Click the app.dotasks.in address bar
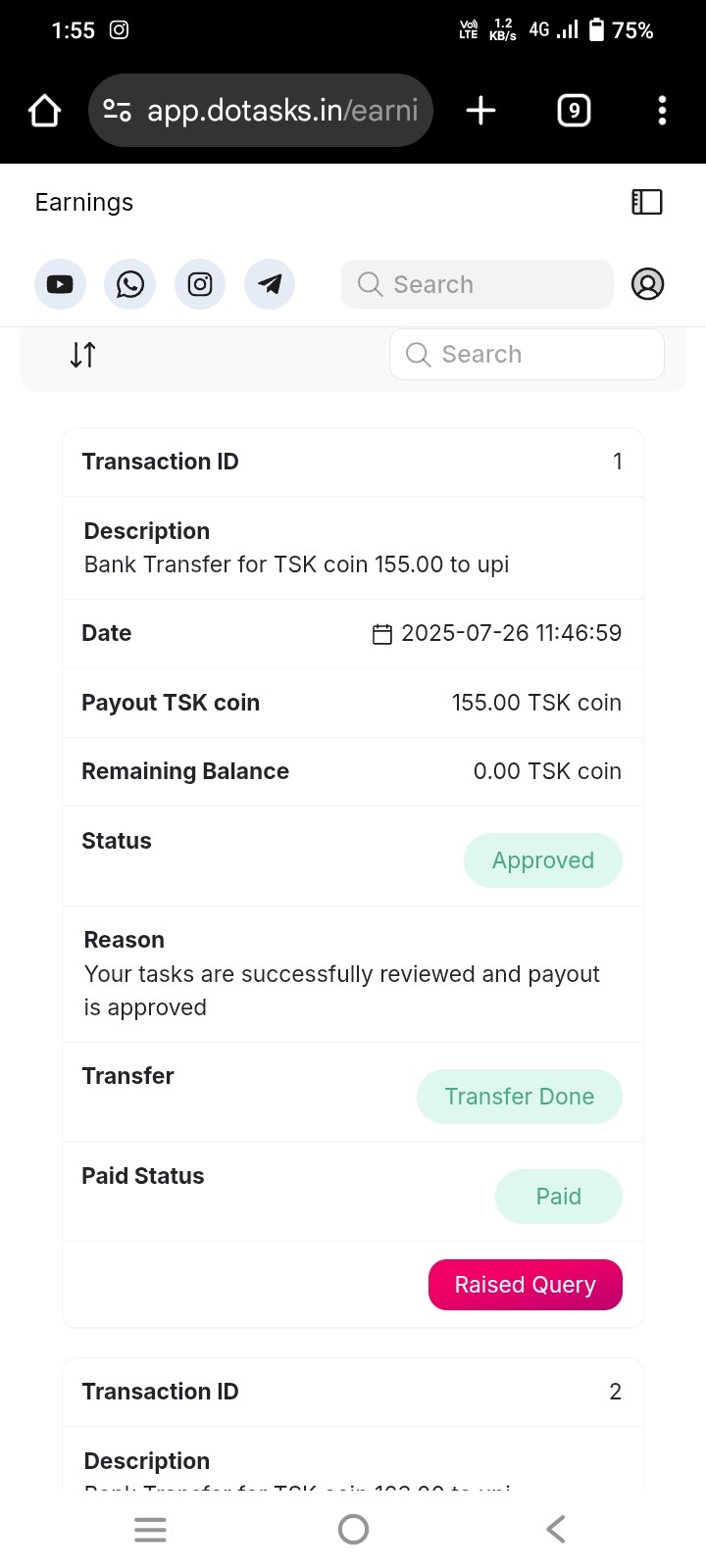Viewport: 706px width, 1568px height. coord(282,111)
